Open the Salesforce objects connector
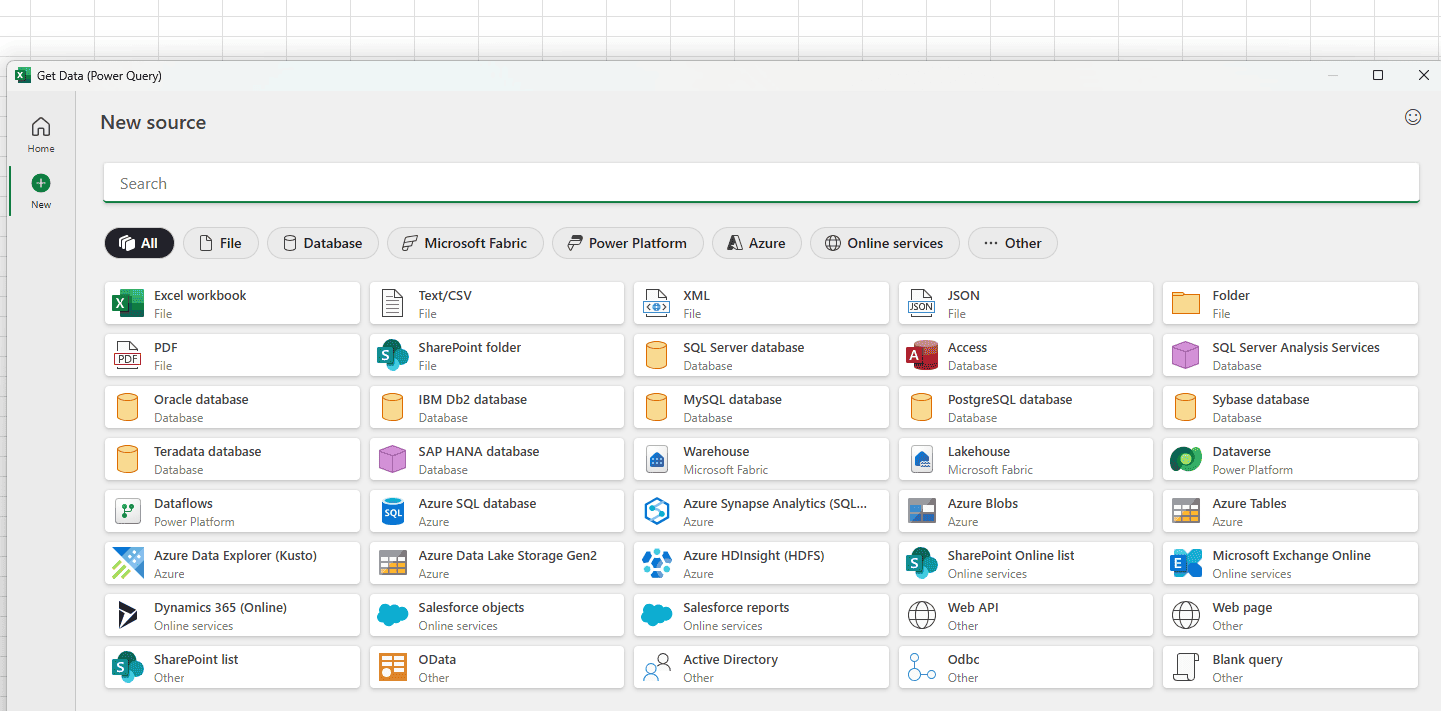Image resolution: width=1441 pixels, height=711 pixels. tap(496, 614)
